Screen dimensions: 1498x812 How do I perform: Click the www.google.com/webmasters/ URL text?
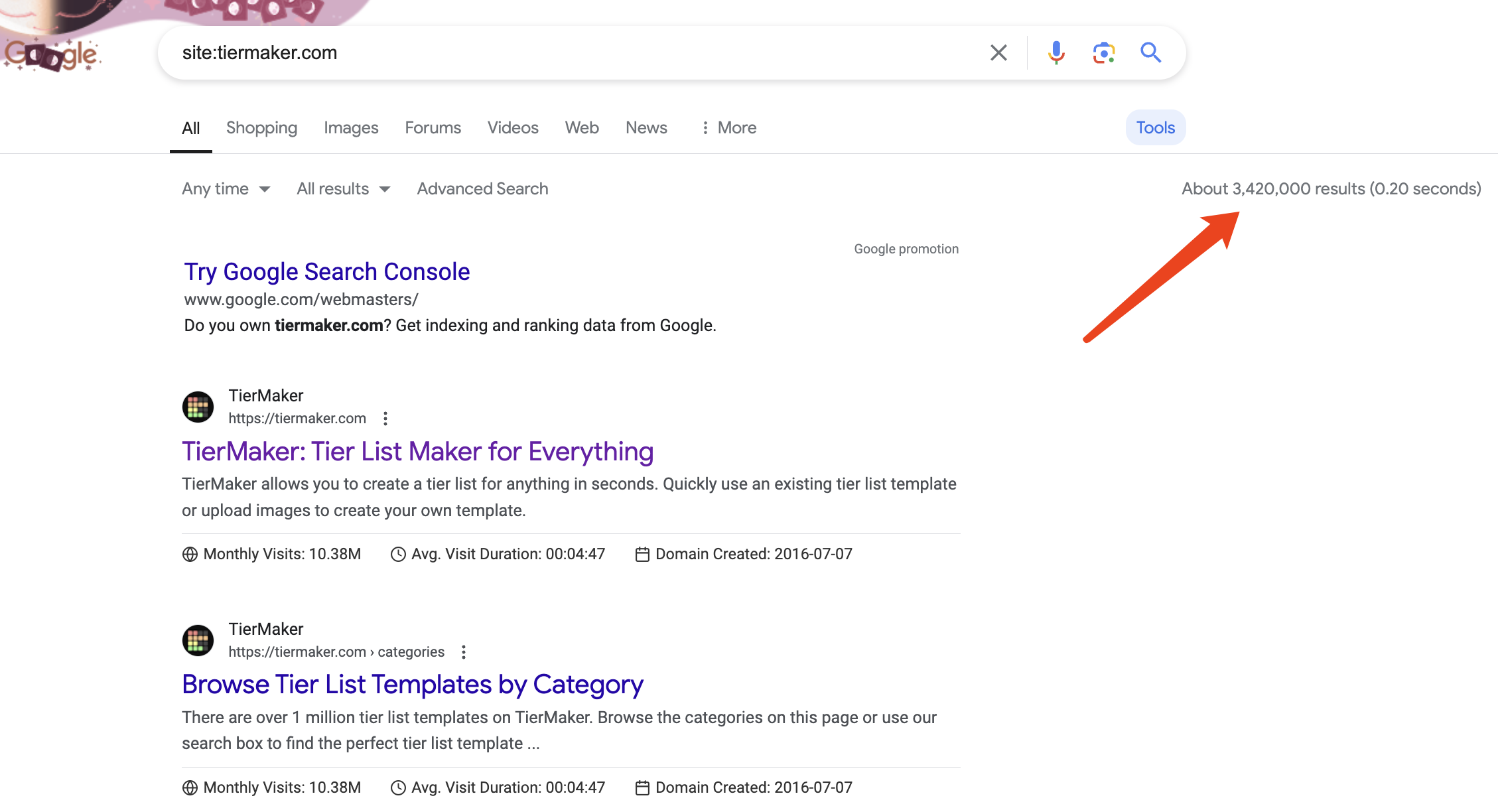tap(301, 300)
